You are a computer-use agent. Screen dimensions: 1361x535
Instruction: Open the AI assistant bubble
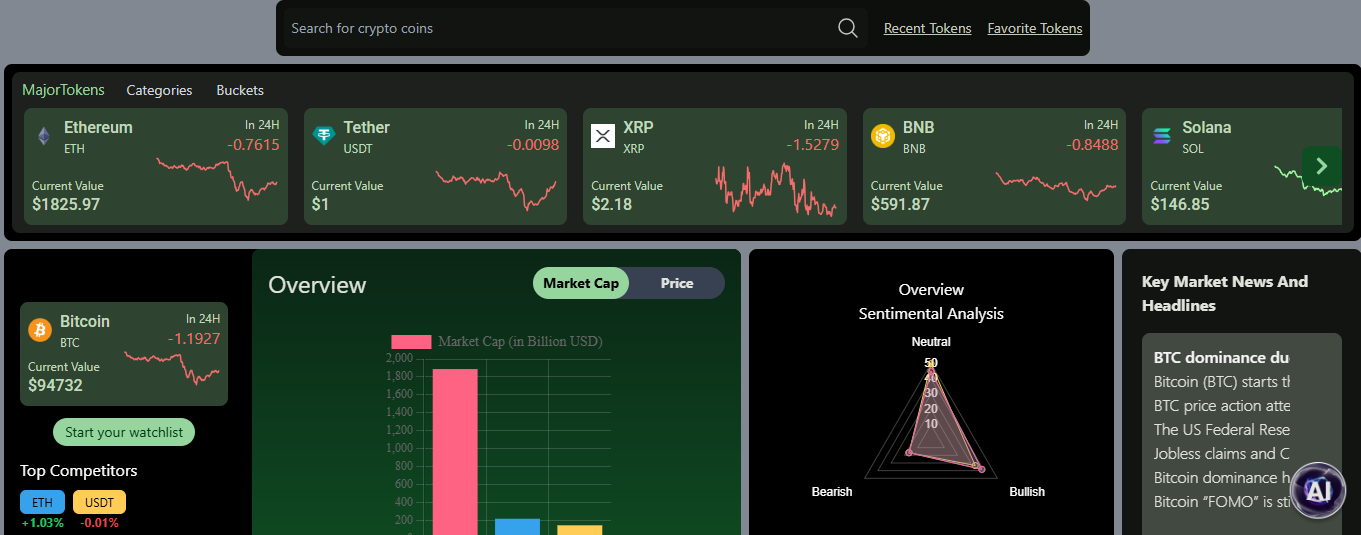pyautogui.click(x=1318, y=490)
